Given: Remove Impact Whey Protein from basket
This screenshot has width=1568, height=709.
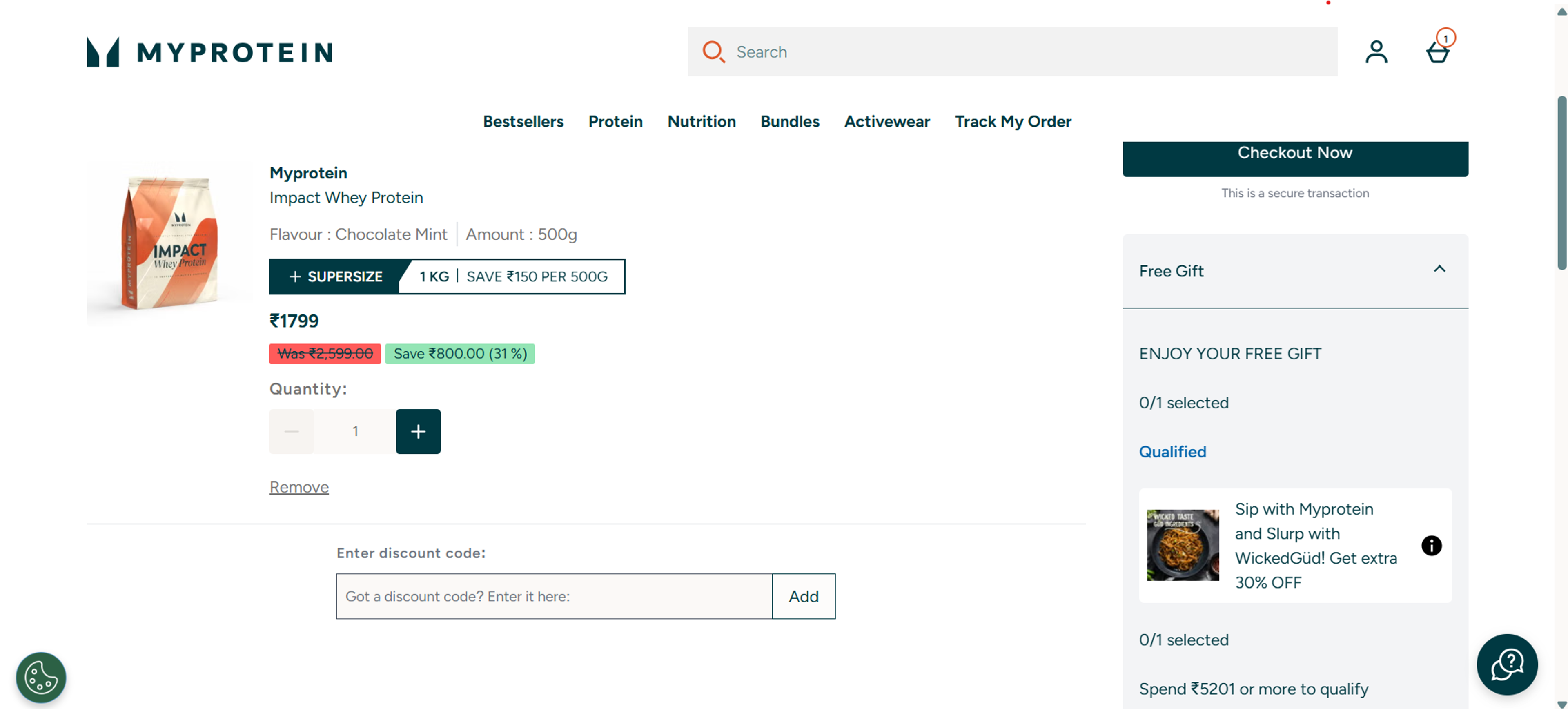Looking at the screenshot, I should pyautogui.click(x=299, y=487).
